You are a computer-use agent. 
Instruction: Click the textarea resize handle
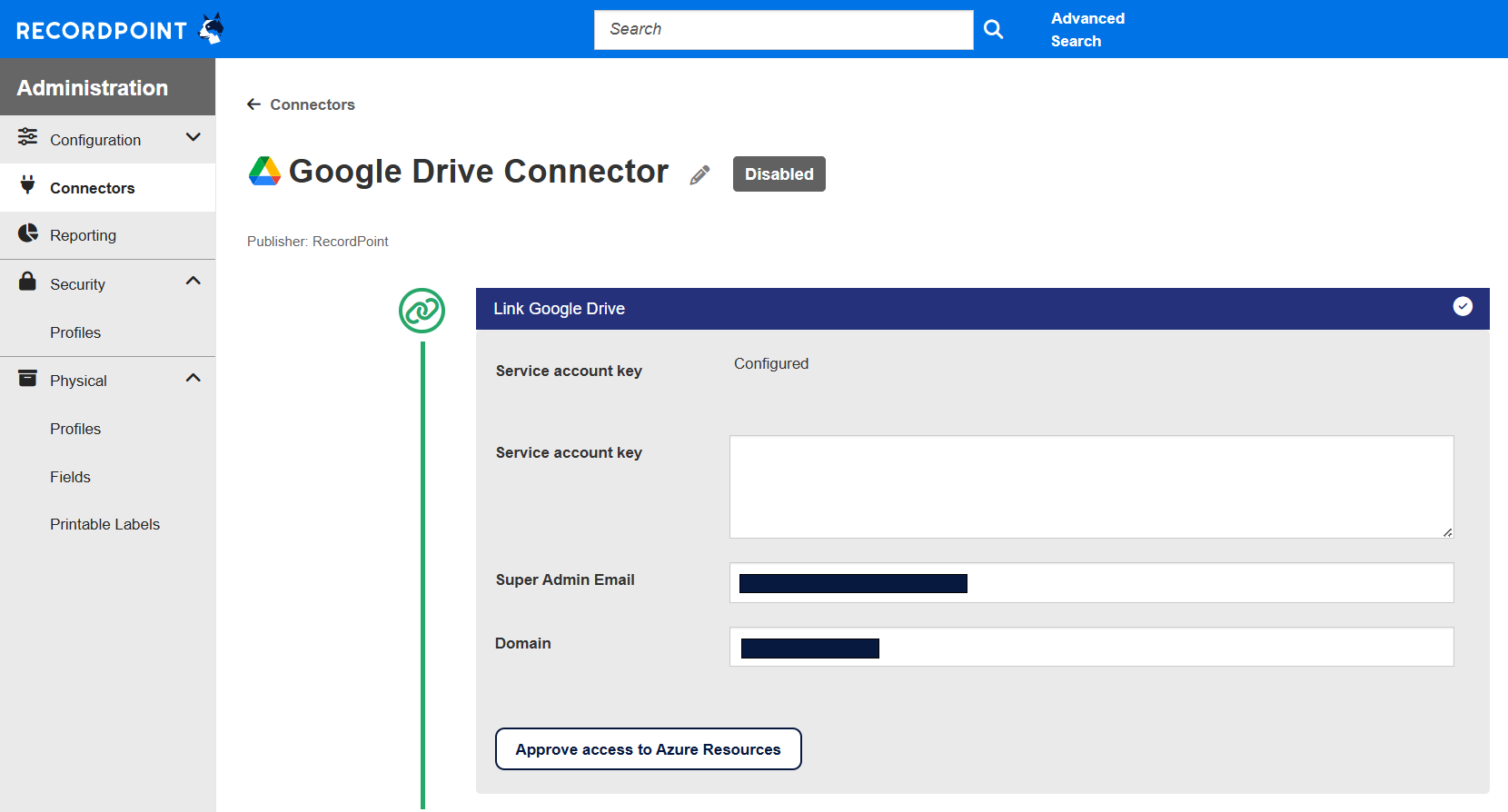1447,532
